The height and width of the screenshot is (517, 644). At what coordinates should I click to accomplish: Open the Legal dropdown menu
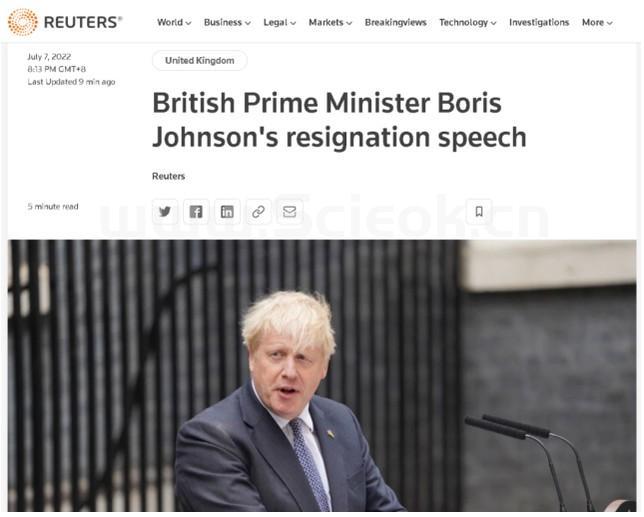[280, 23]
